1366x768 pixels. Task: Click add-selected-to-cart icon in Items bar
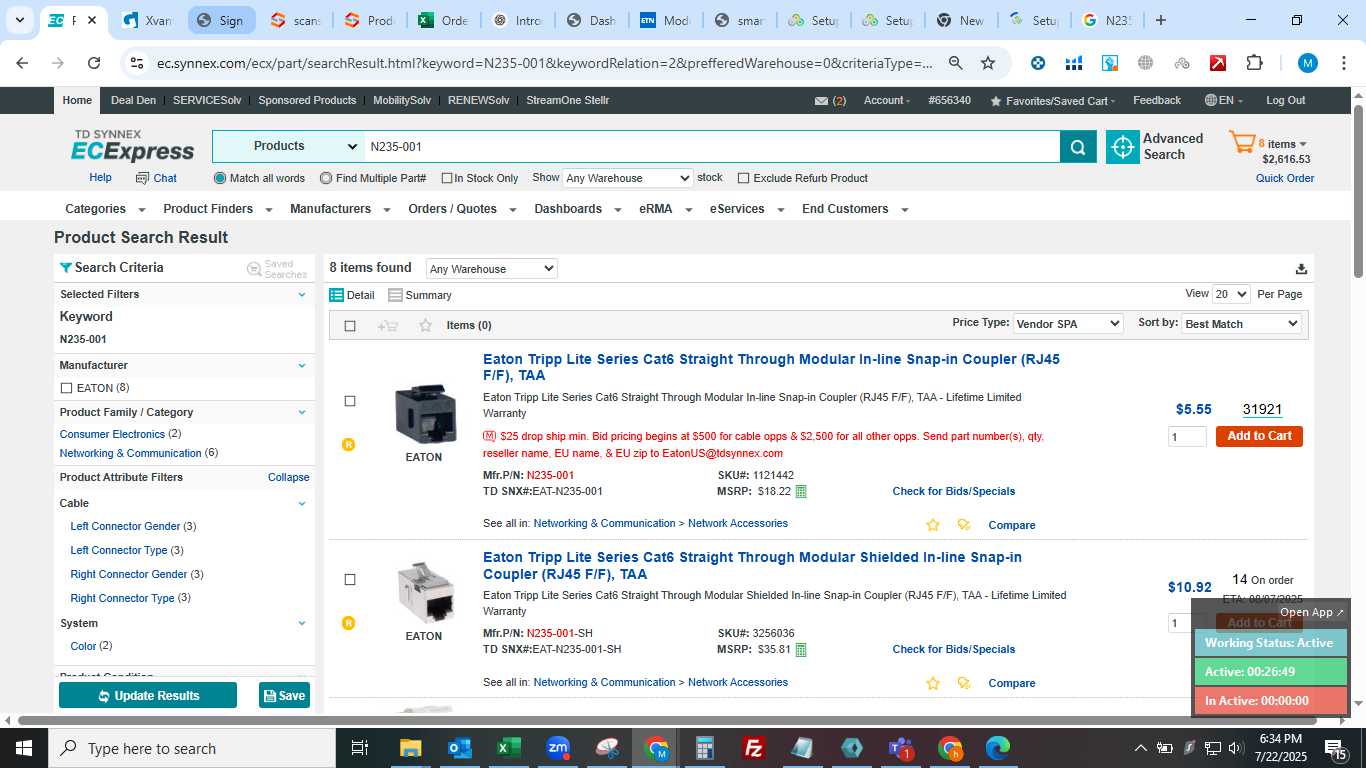(x=388, y=326)
